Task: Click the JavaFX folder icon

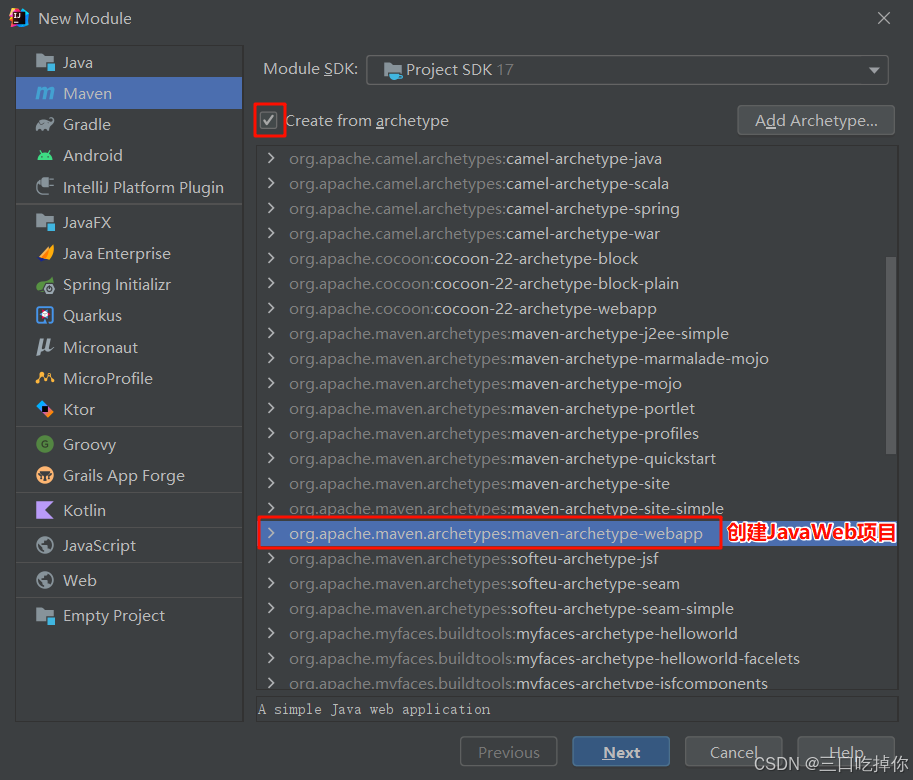Action: tap(45, 222)
